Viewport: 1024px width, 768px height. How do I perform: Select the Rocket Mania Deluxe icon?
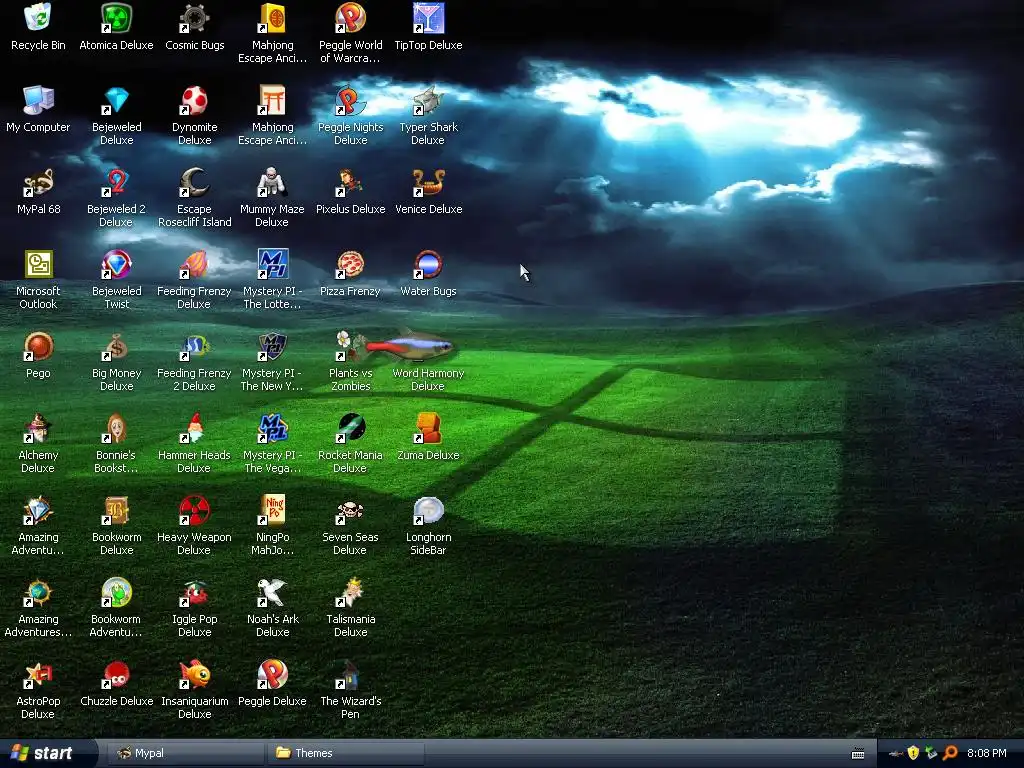tap(351, 428)
